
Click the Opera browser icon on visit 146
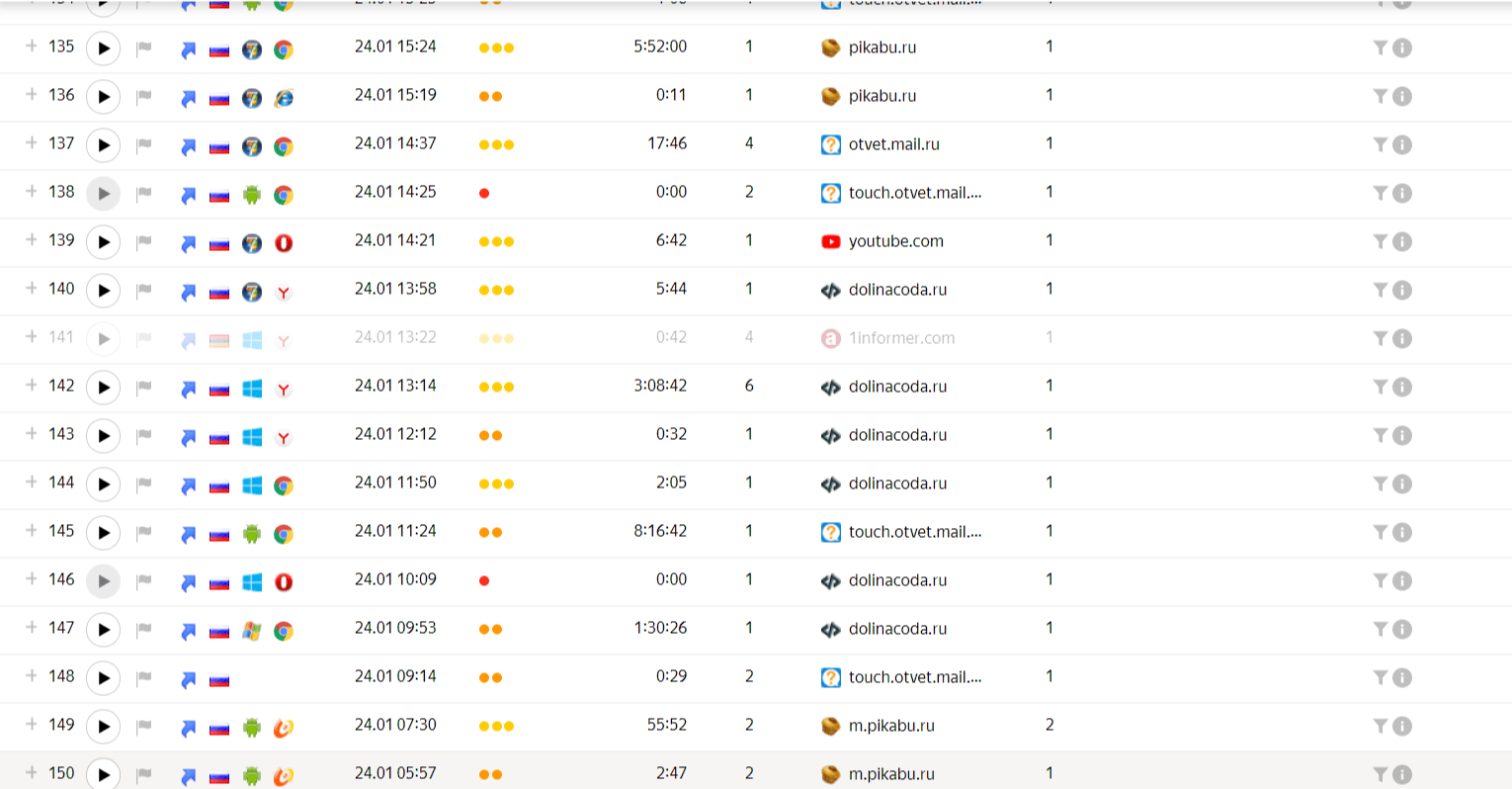tap(284, 582)
